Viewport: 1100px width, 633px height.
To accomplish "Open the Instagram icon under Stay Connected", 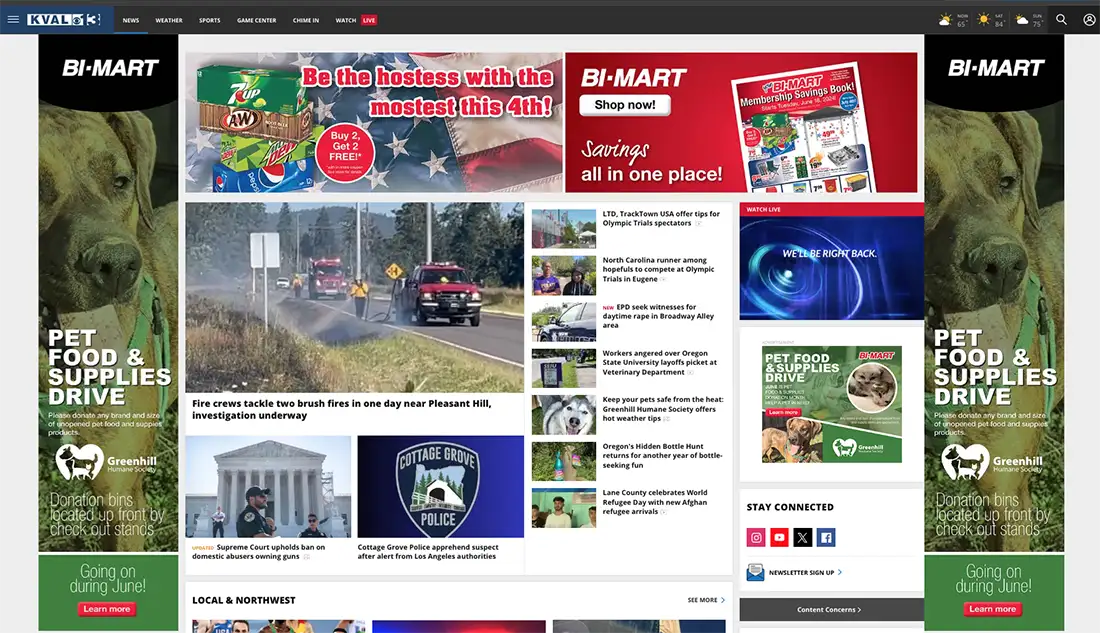I will [x=756, y=538].
